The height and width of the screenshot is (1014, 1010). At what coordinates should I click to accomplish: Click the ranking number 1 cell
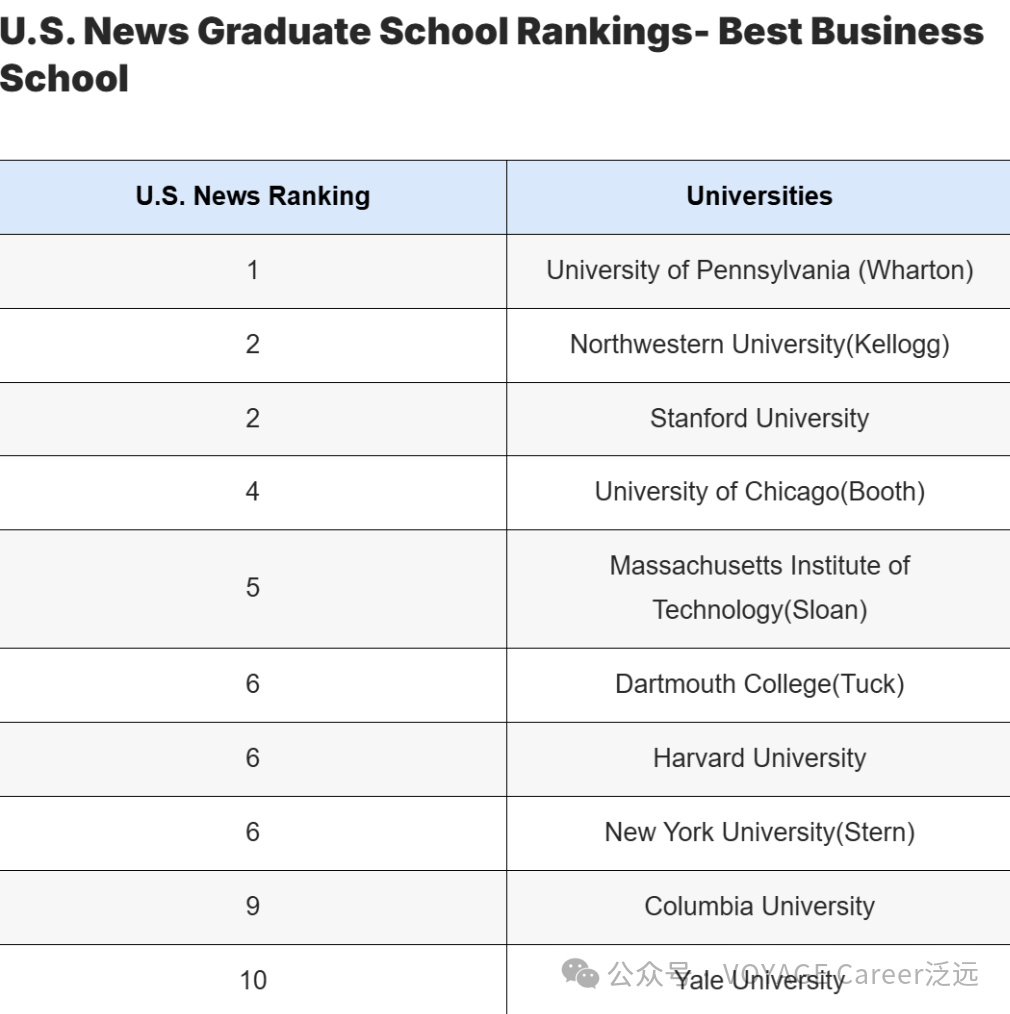click(253, 270)
